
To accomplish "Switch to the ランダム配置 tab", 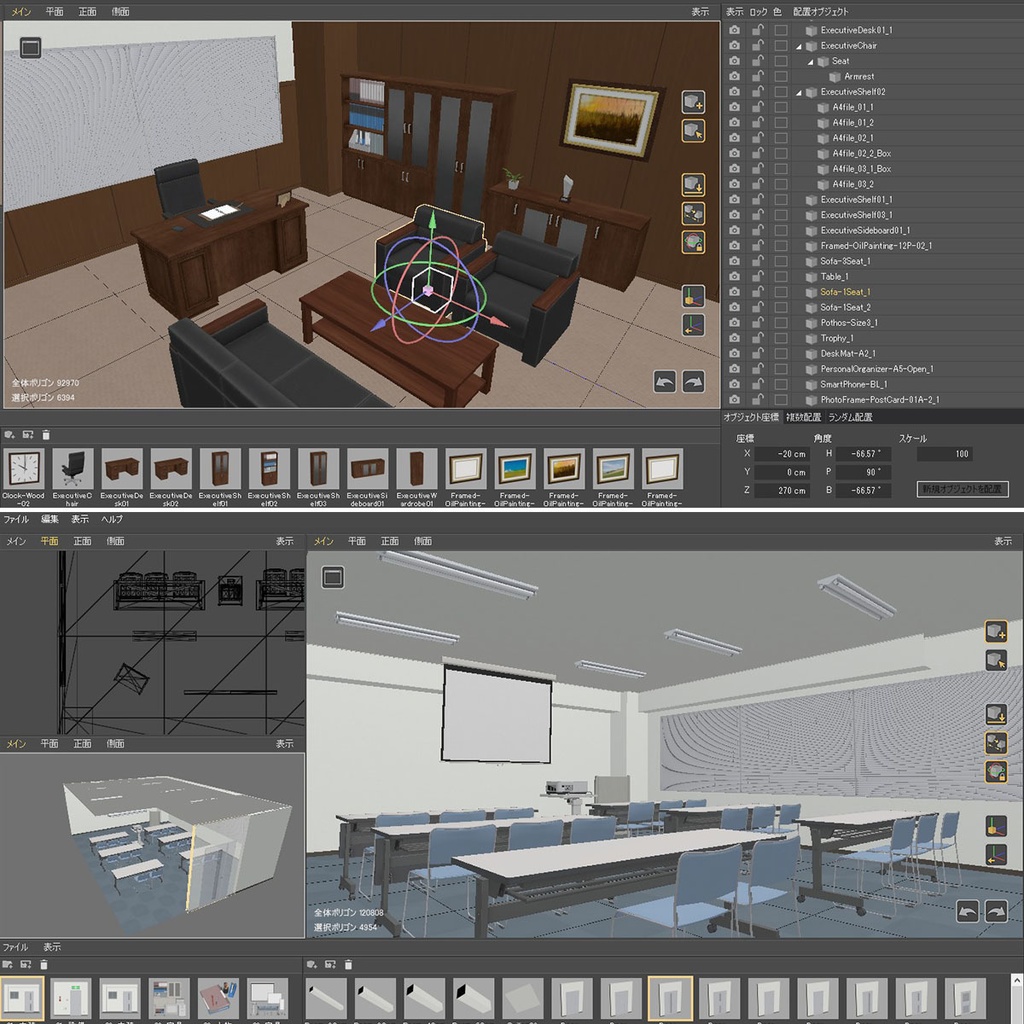I will tap(849, 418).
